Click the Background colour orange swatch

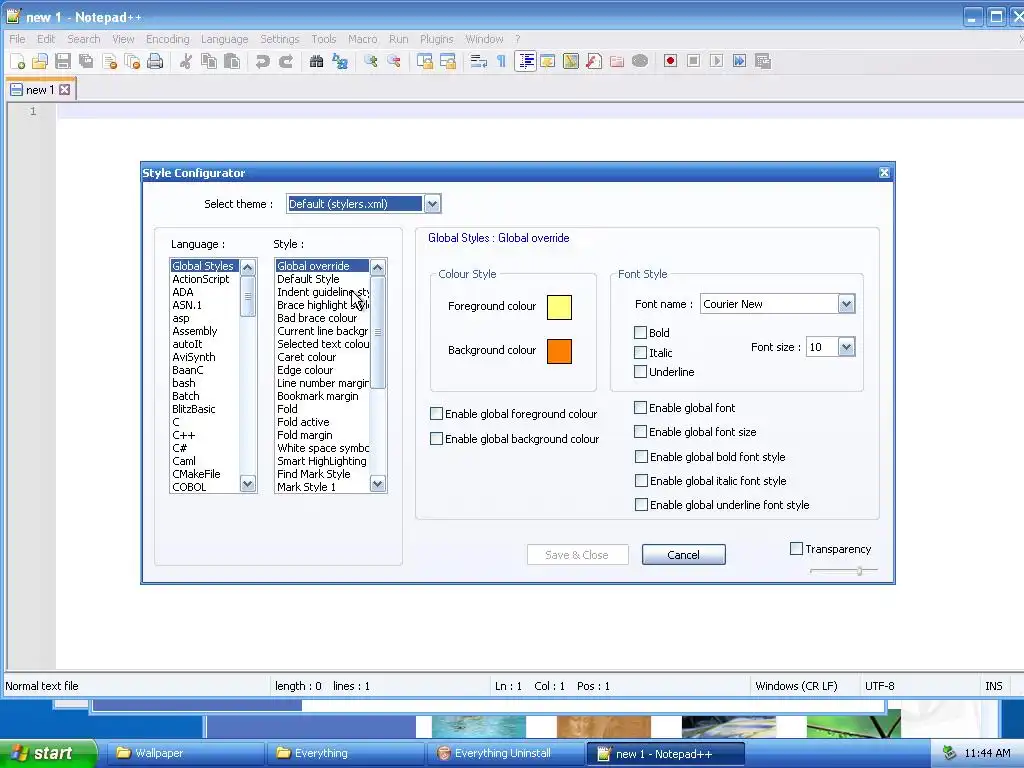point(559,351)
